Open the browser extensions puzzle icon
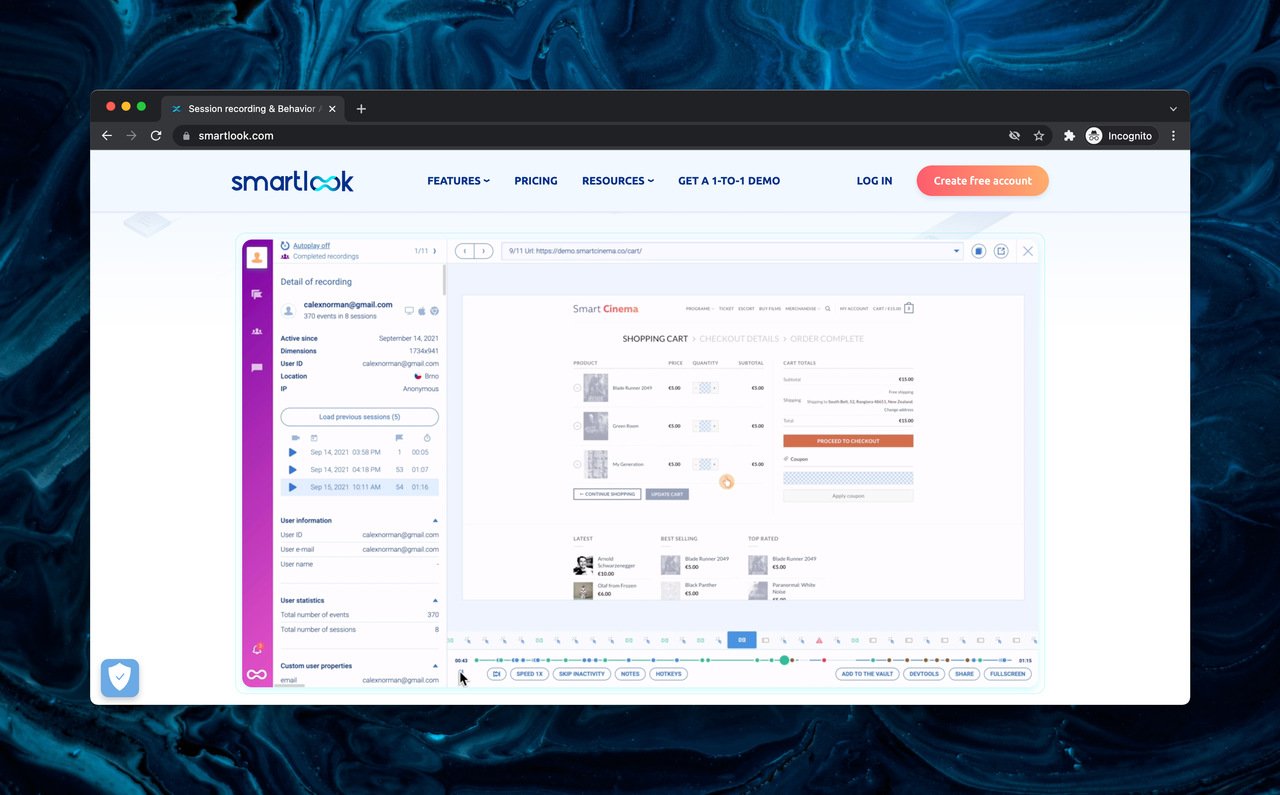The image size is (1280, 795). [1069, 136]
